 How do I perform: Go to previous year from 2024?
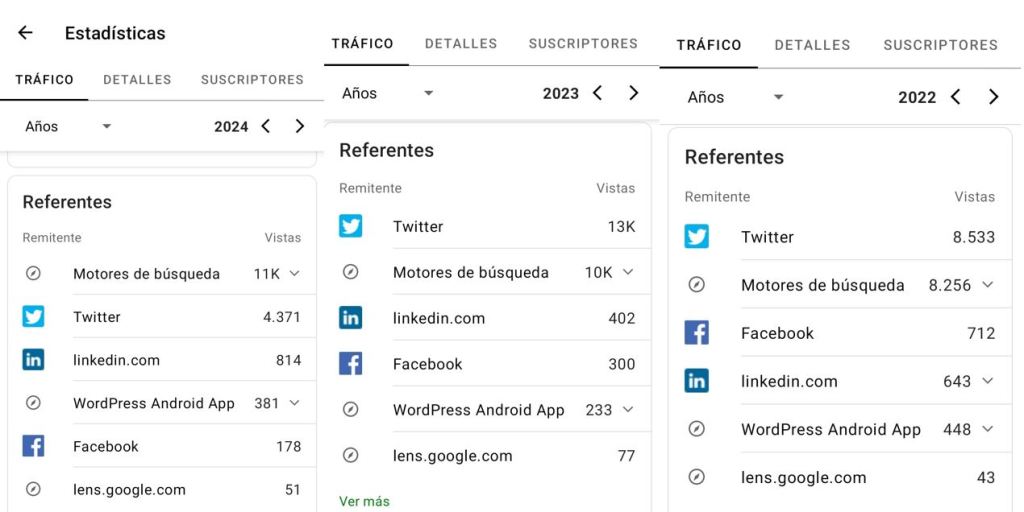click(266, 126)
